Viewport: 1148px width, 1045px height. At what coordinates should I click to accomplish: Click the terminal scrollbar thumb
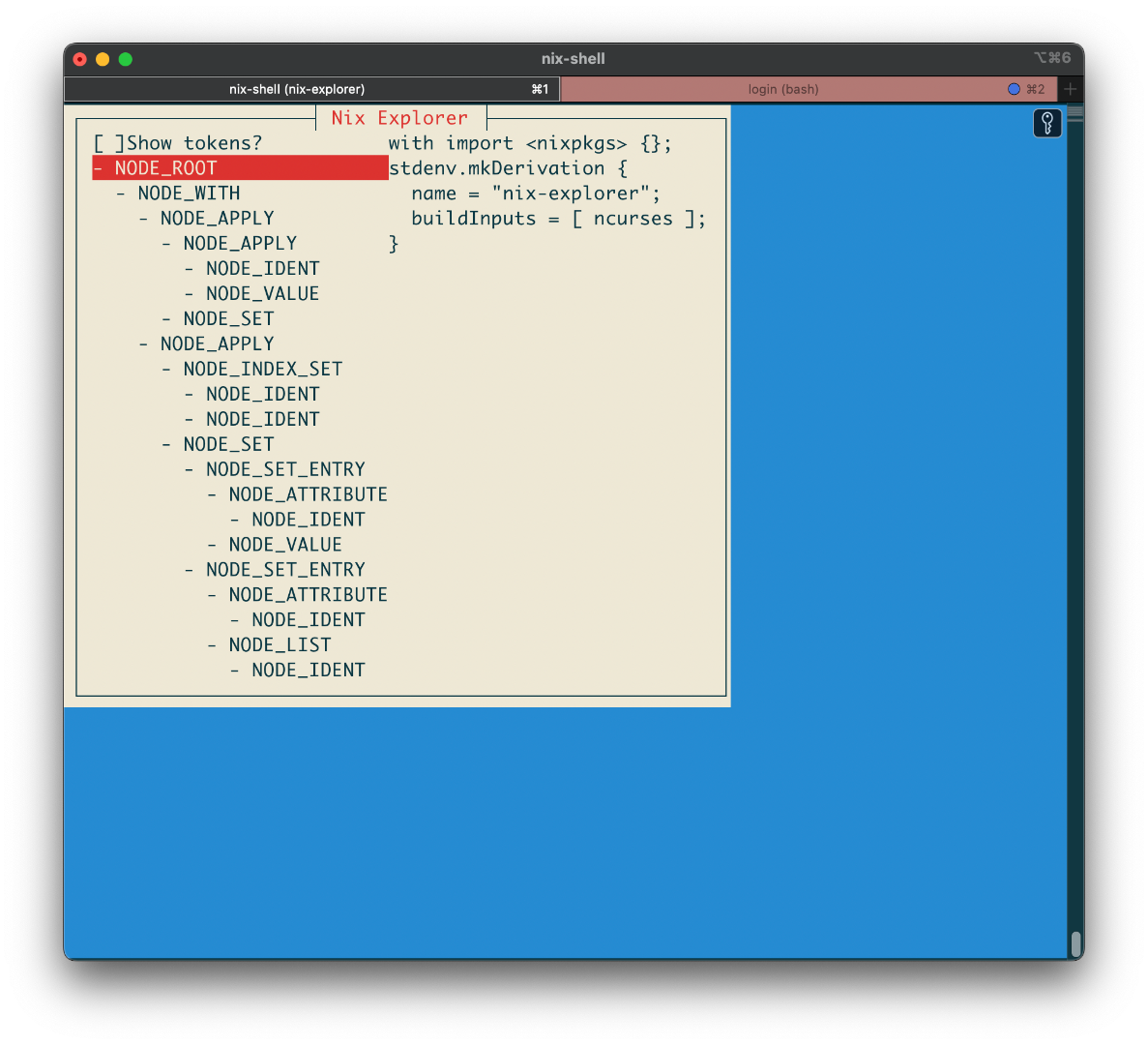1075,943
